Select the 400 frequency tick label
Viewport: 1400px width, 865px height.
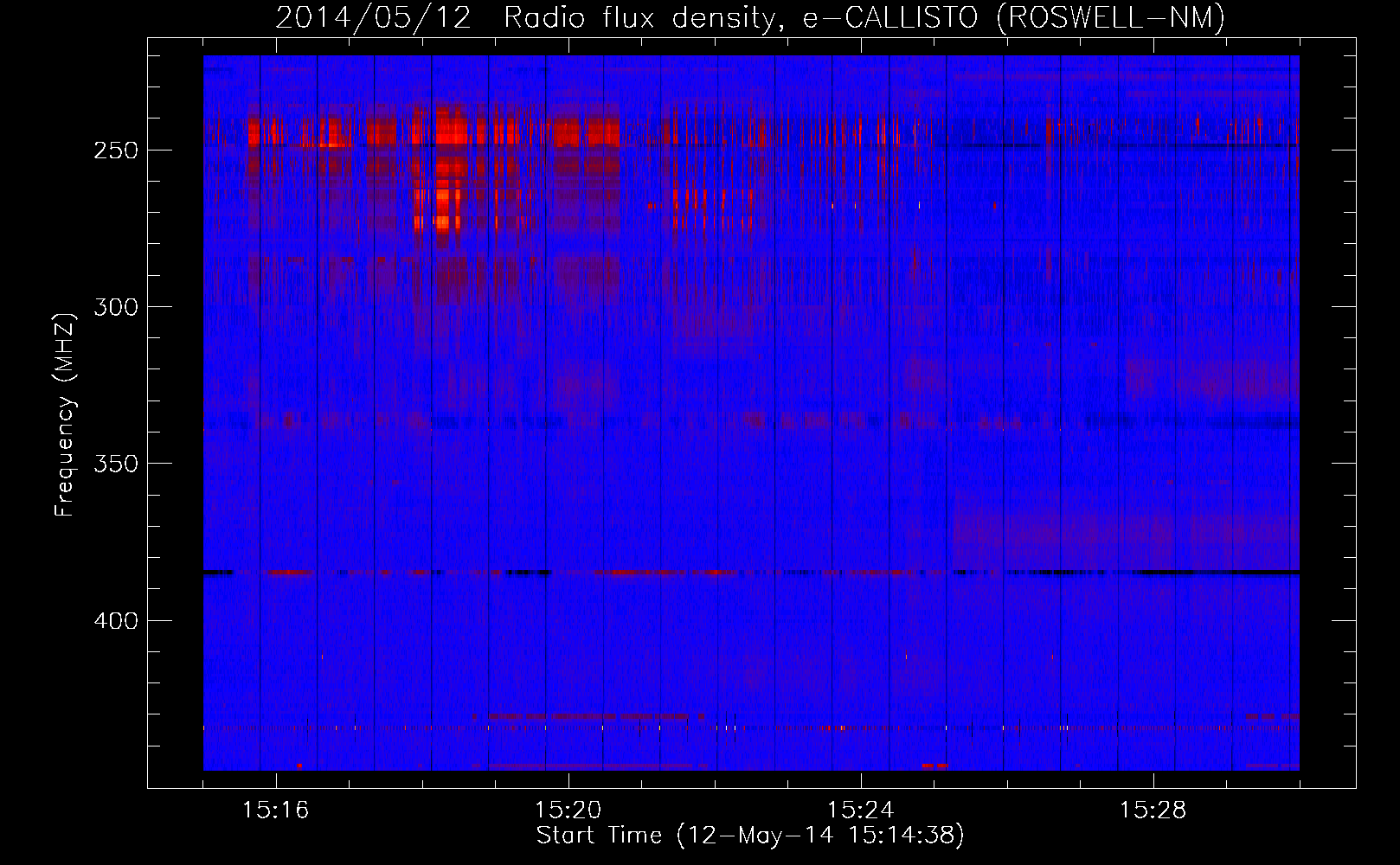115,620
